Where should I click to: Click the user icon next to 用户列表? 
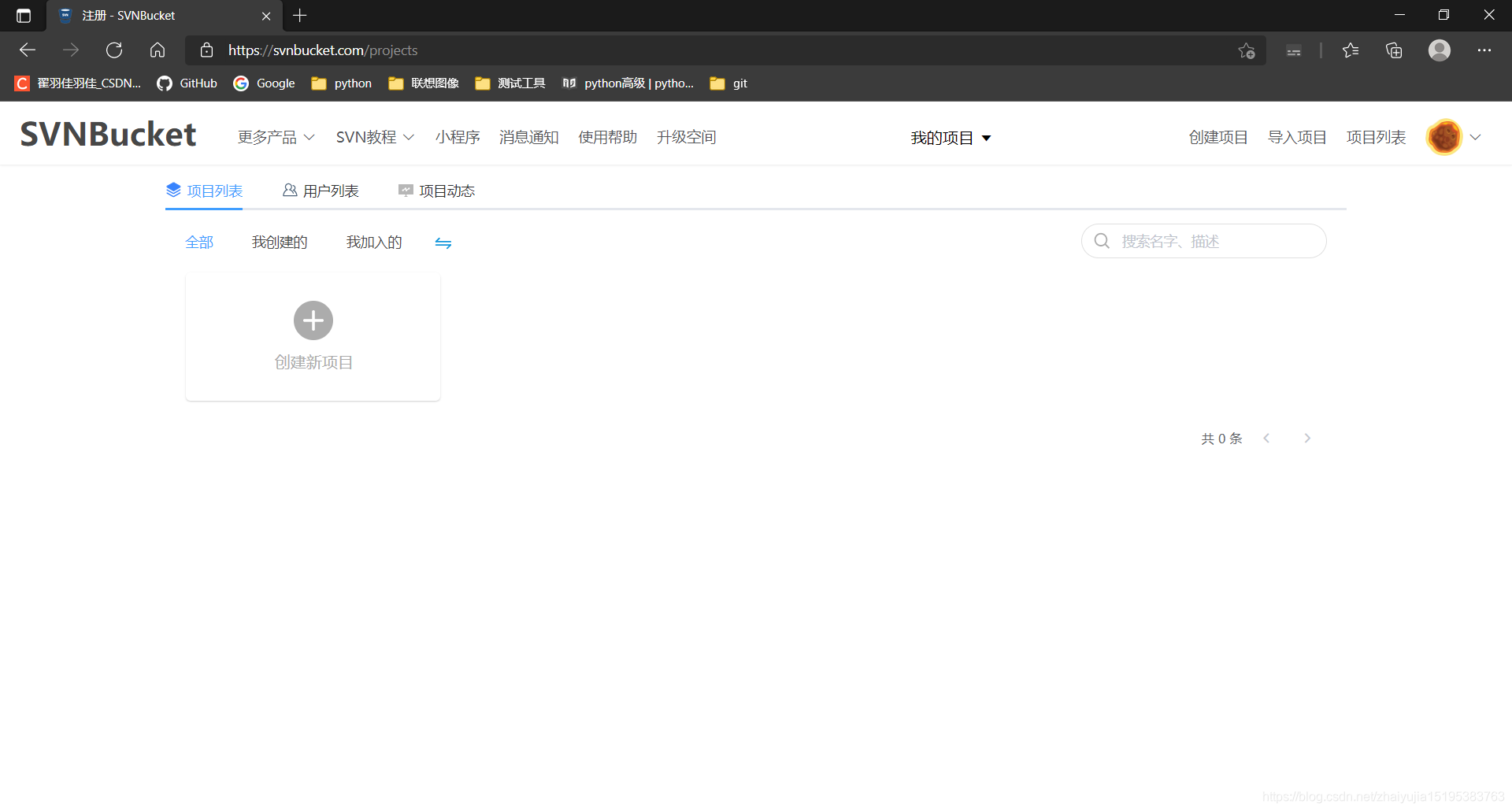tap(289, 190)
